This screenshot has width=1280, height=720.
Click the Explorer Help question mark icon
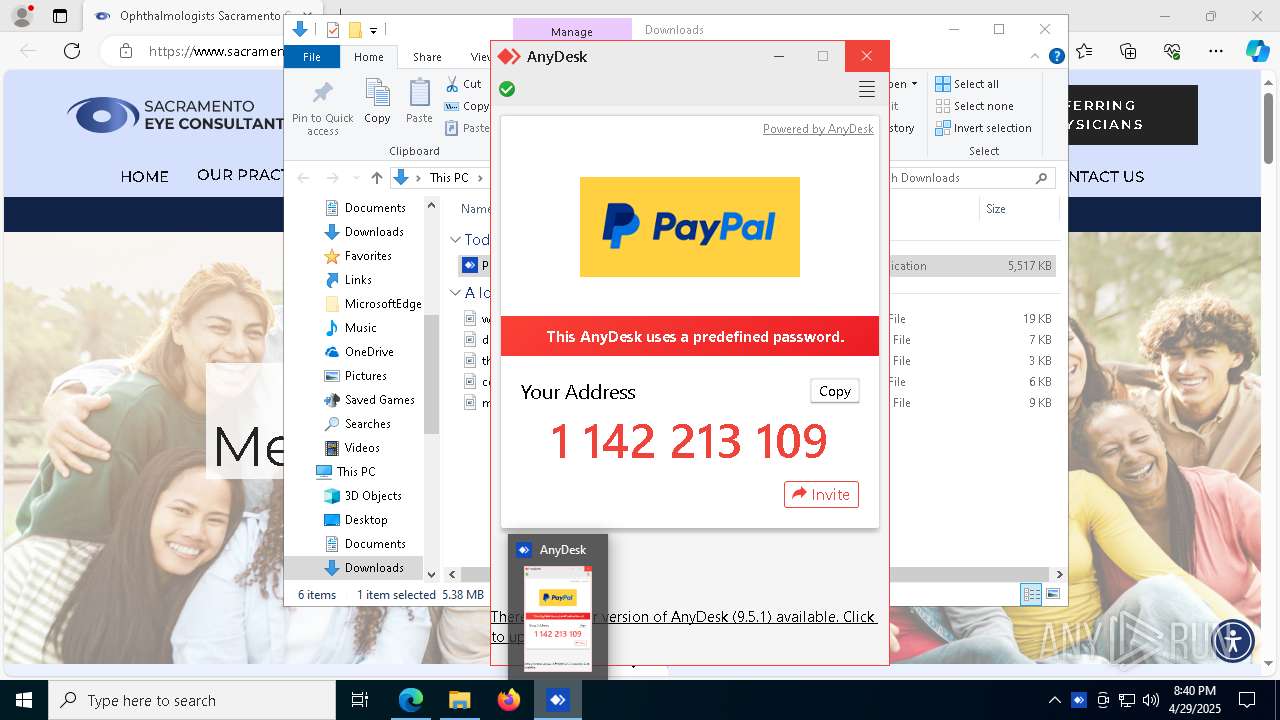(1056, 57)
